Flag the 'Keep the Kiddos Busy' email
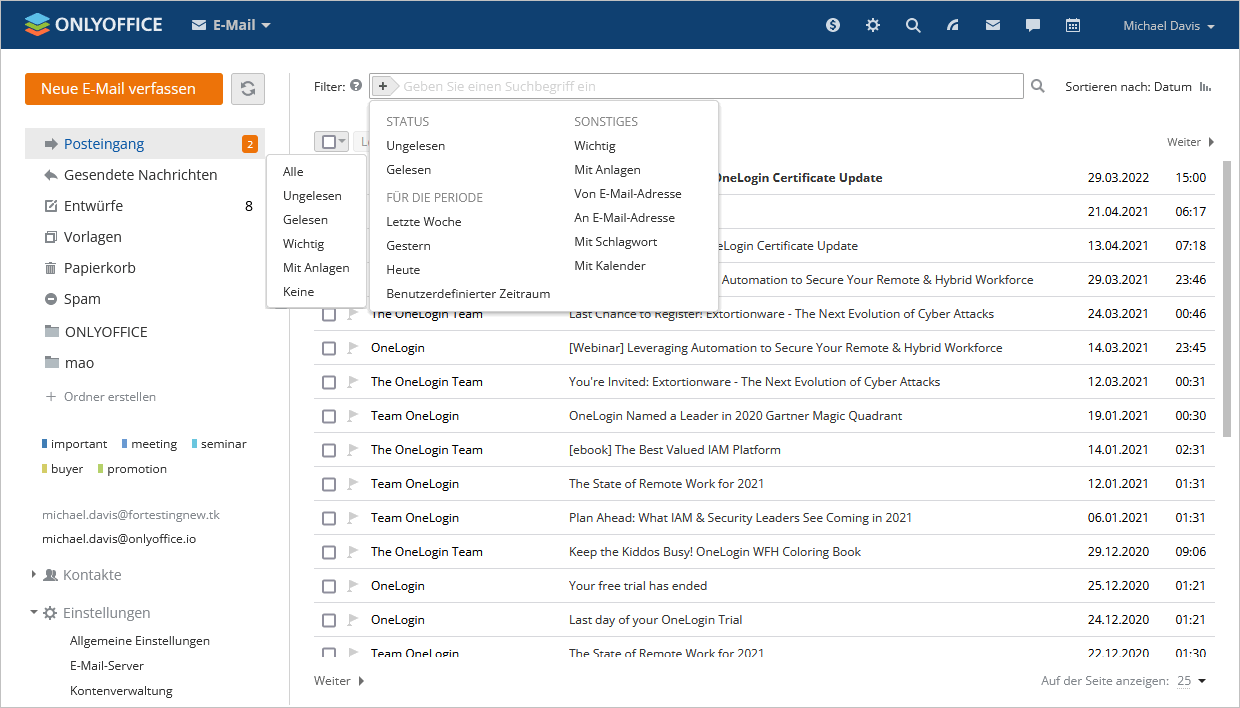 (x=352, y=552)
